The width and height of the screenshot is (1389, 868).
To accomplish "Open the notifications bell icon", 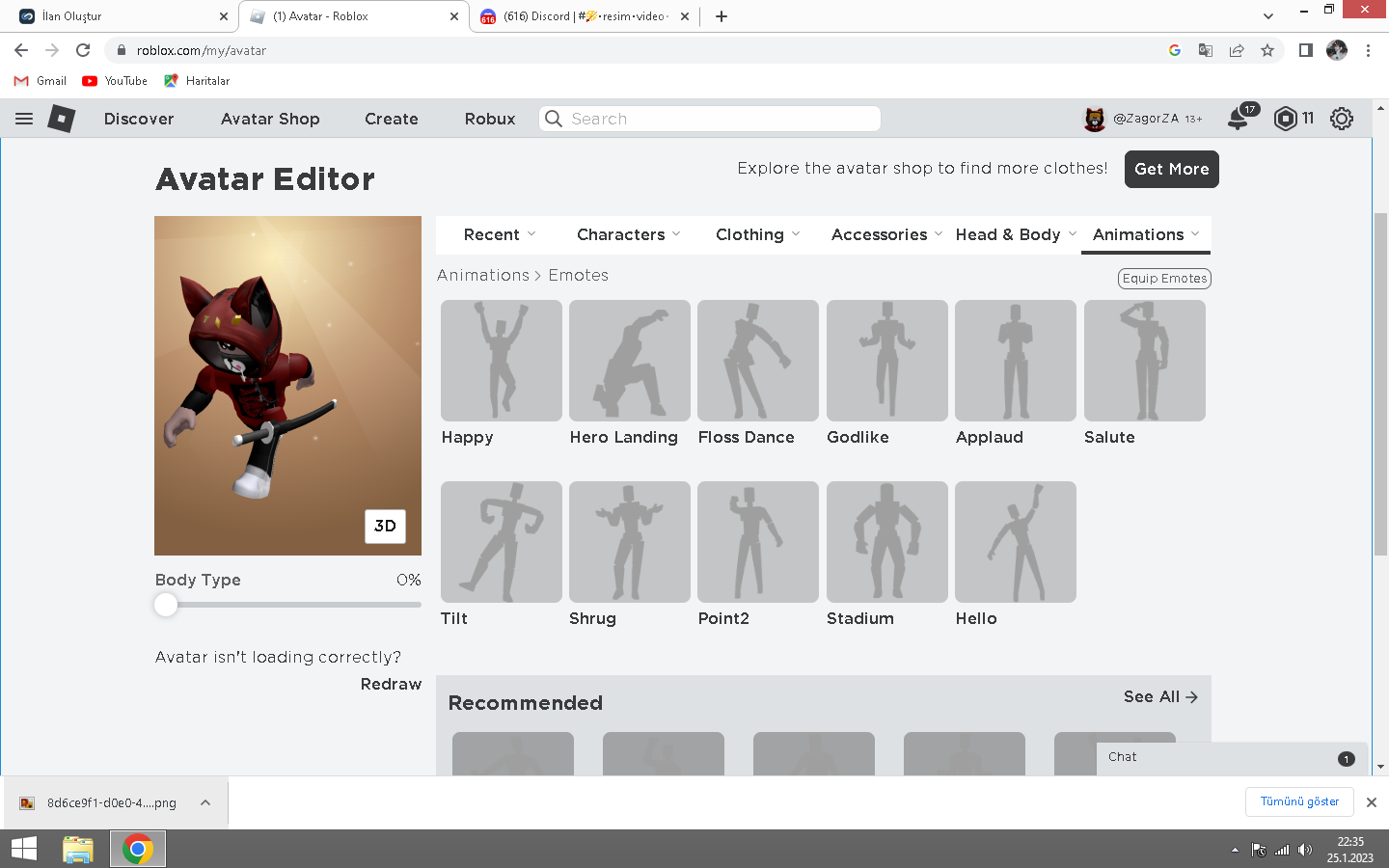I will 1238,119.
